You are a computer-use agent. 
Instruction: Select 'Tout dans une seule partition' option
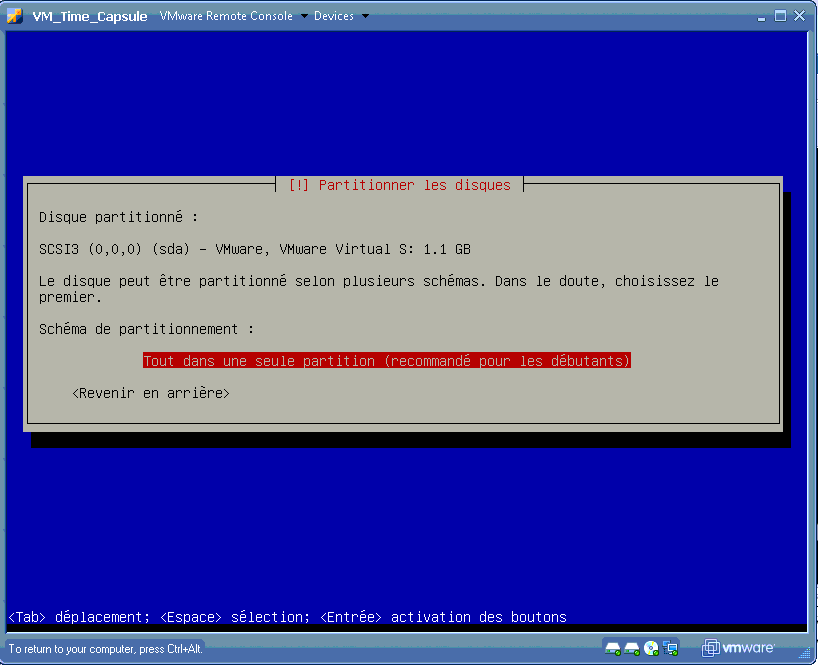tap(387, 360)
